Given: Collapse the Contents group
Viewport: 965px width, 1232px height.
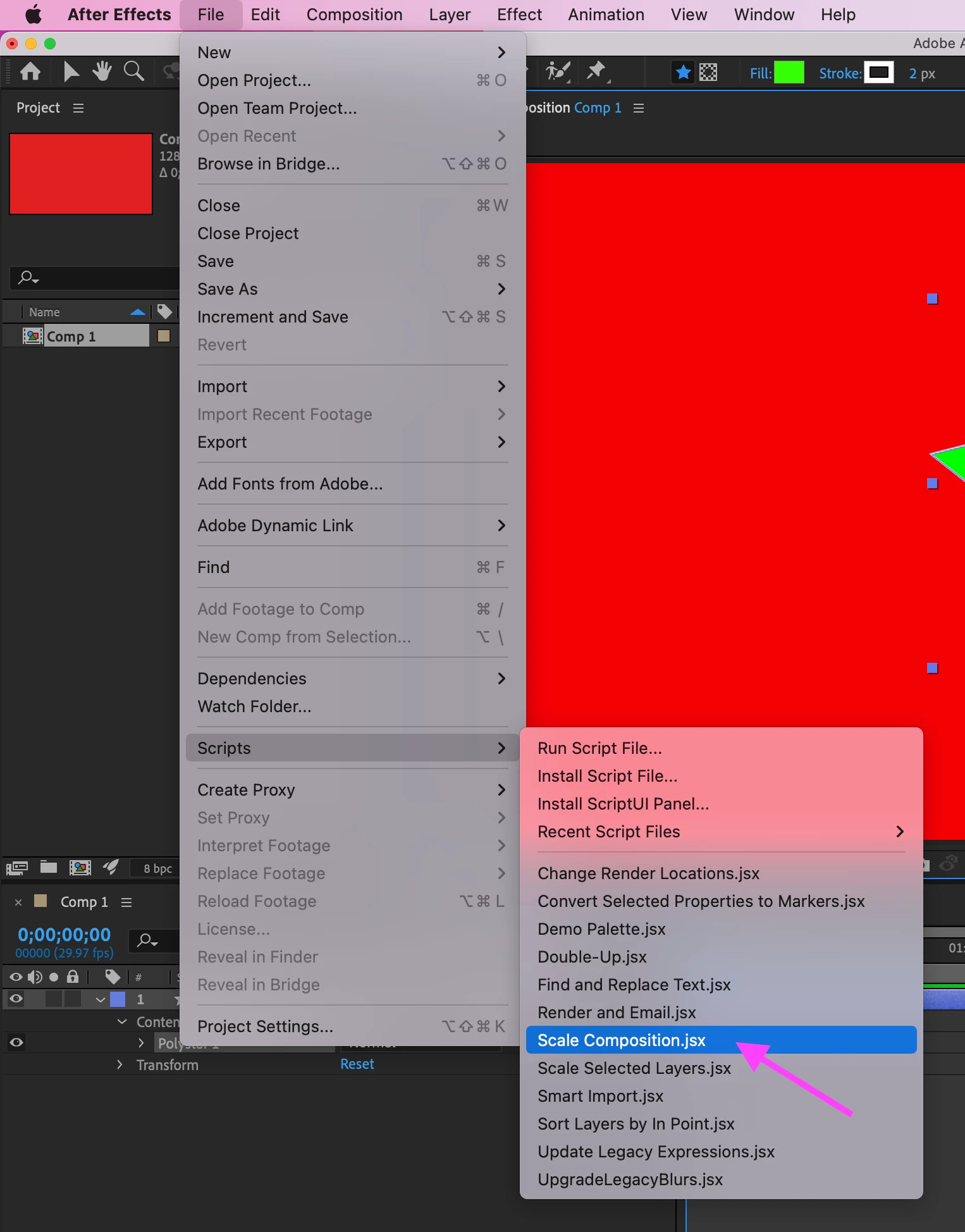Looking at the screenshot, I should click(122, 1021).
